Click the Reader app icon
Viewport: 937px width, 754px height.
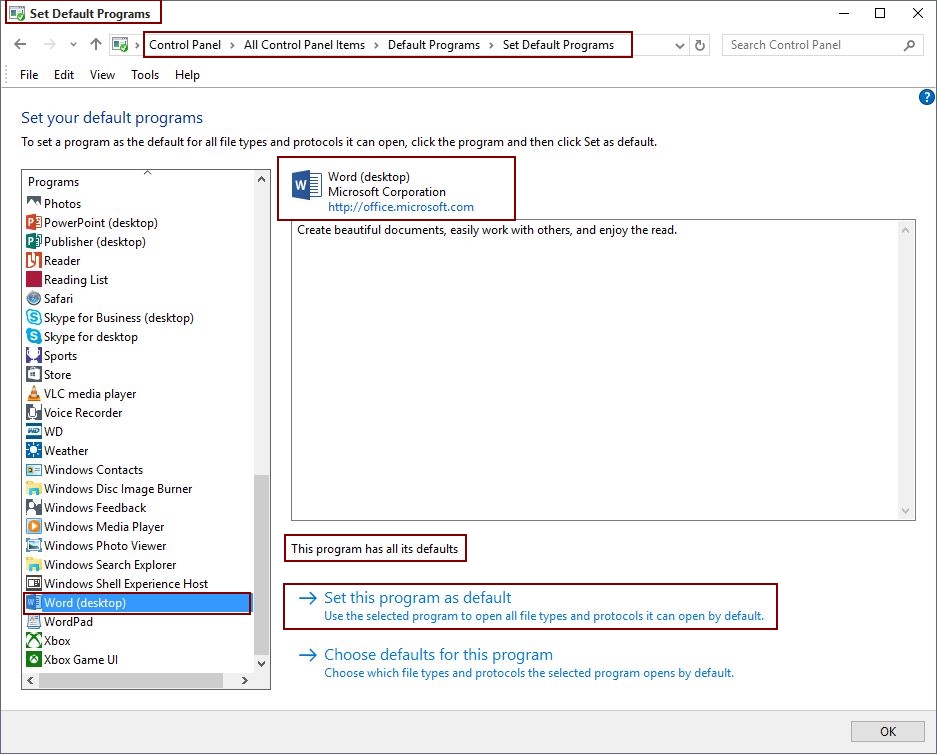(x=34, y=260)
